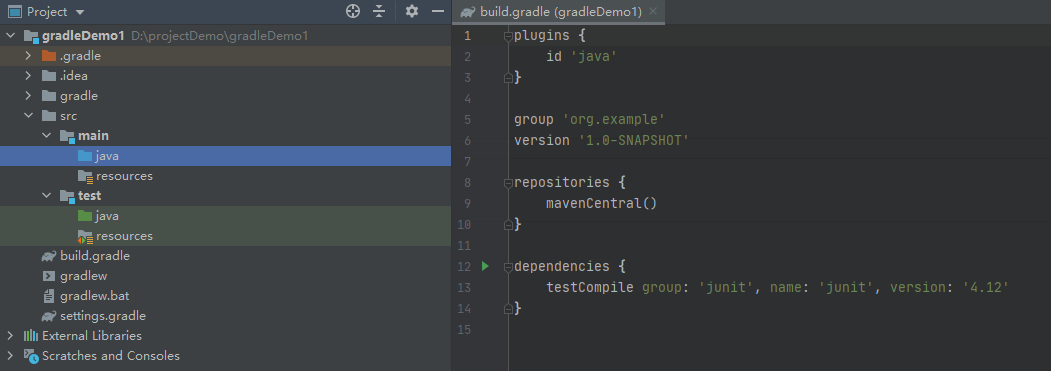Image resolution: width=1051 pixels, height=371 pixels.
Task: Click fold end marker at line 14
Action: tap(508, 308)
